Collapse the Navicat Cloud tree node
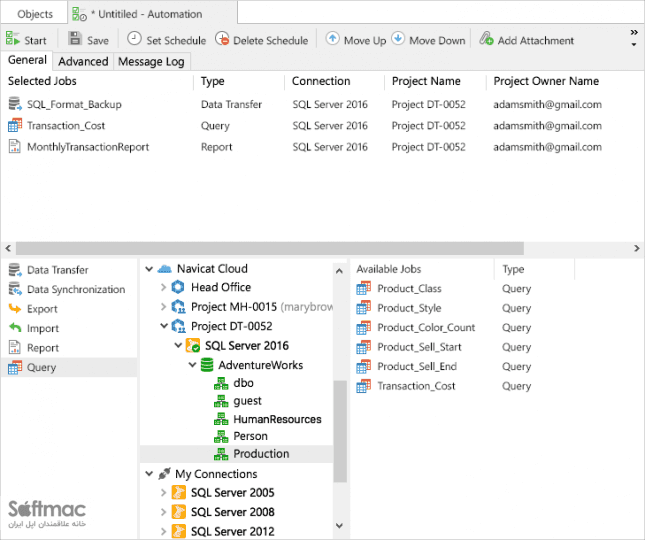645x540 pixels. coord(149,269)
